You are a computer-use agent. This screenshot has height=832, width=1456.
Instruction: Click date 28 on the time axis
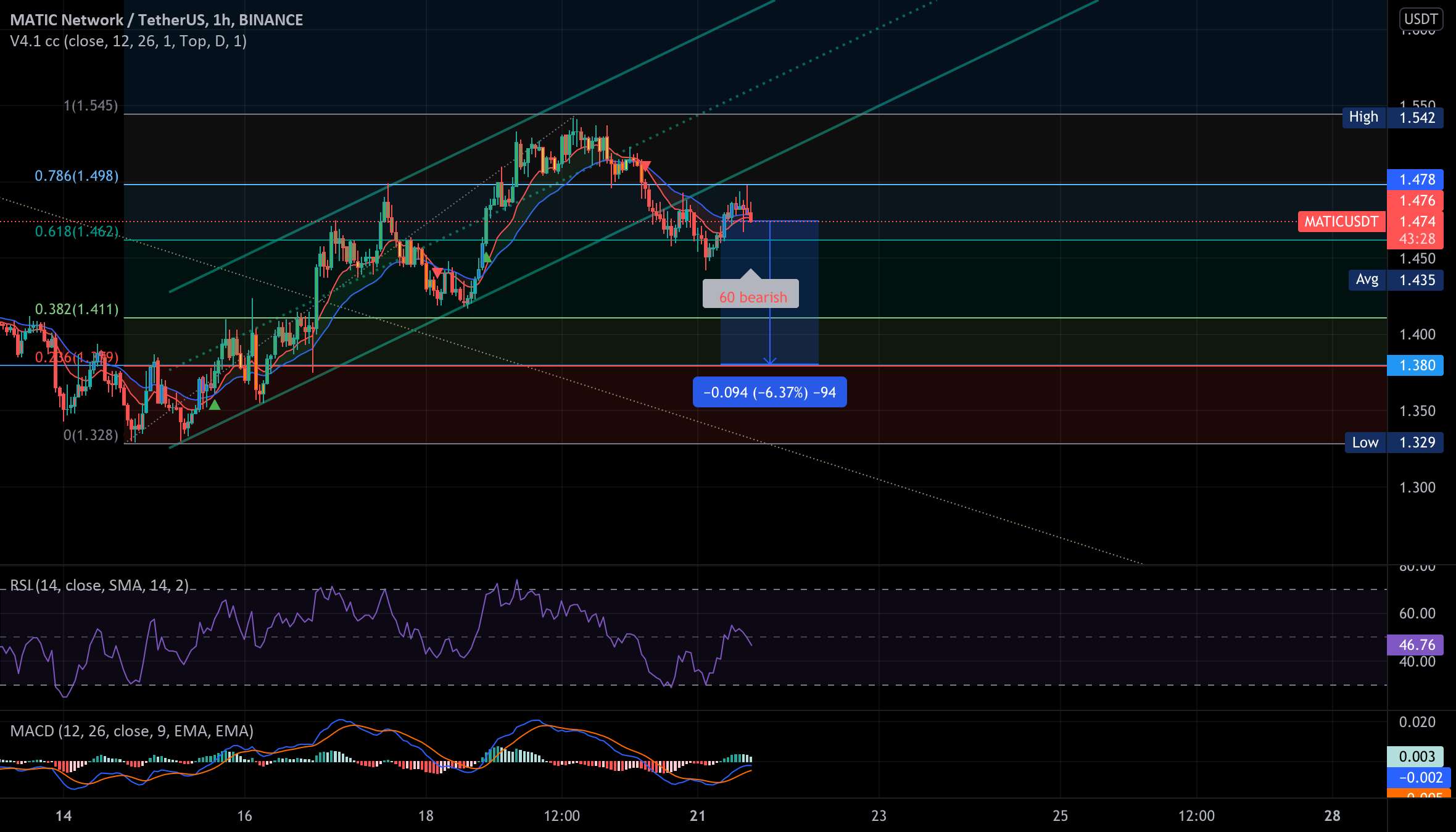click(1332, 816)
